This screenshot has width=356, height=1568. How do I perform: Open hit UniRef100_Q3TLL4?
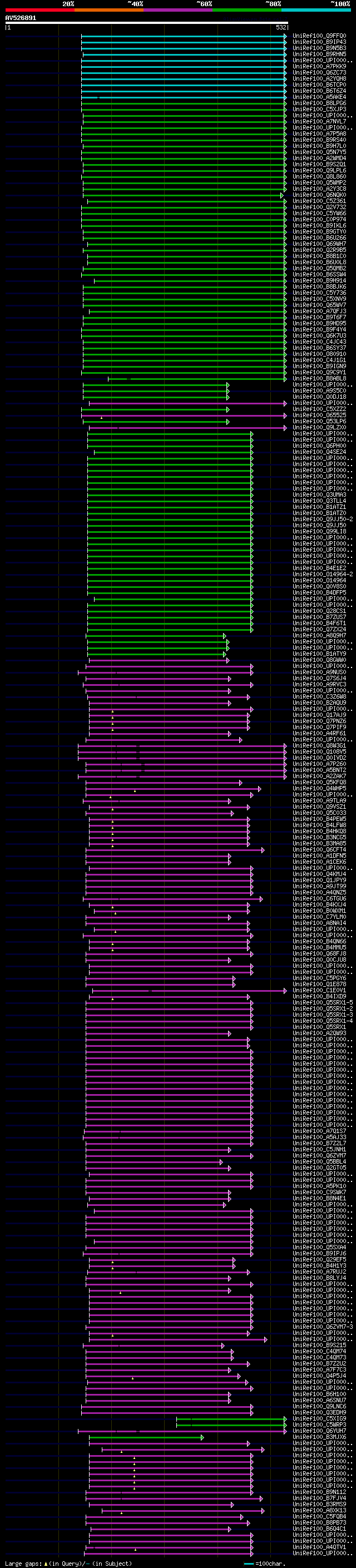(319, 501)
